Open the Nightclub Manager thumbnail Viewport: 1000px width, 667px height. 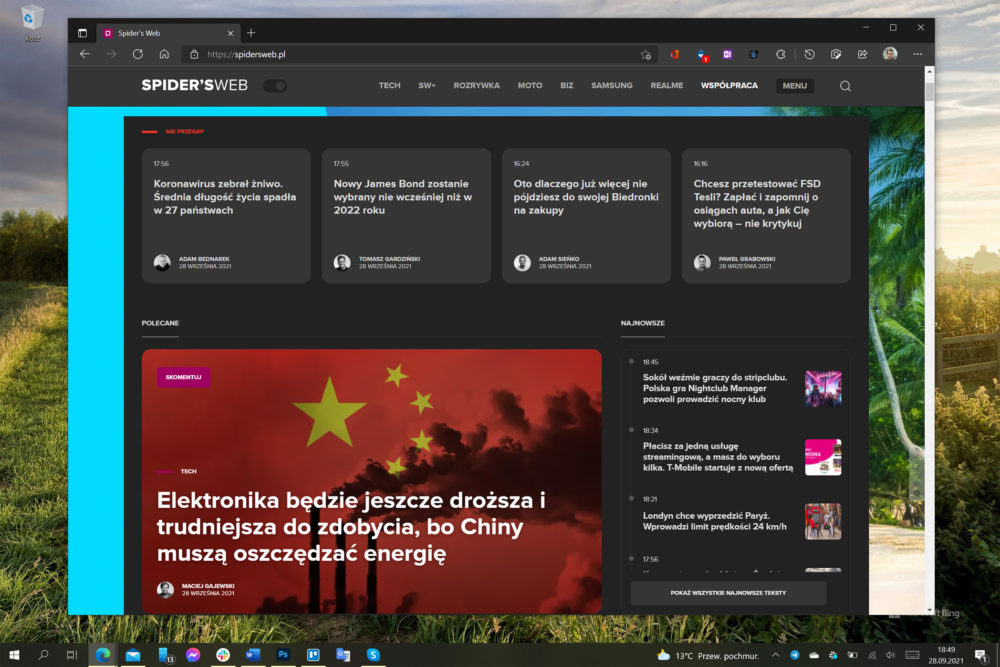[823, 388]
